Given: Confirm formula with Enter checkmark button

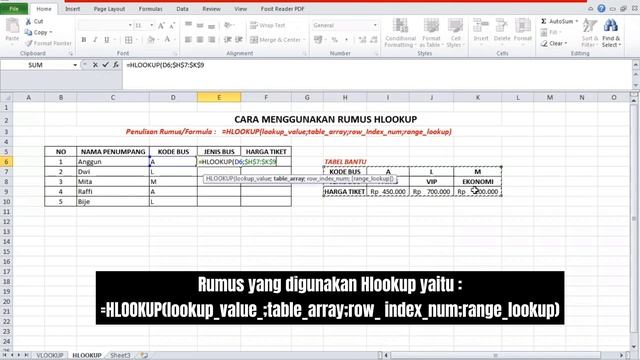Looking at the screenshot, I should pos(106,65).
